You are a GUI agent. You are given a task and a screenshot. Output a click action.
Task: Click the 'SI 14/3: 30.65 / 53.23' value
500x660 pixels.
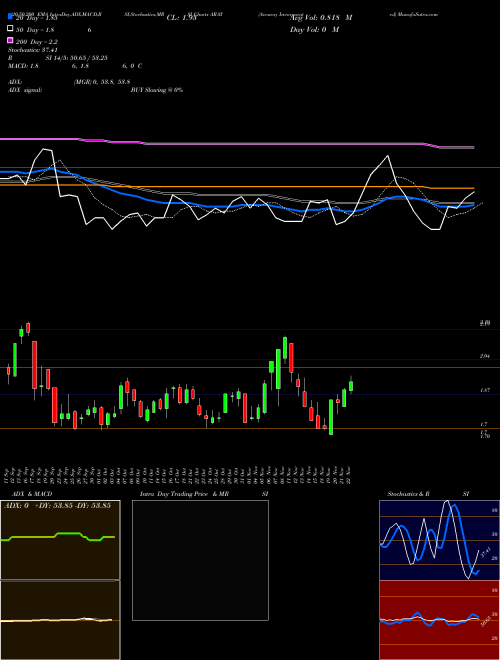point(76,58)
